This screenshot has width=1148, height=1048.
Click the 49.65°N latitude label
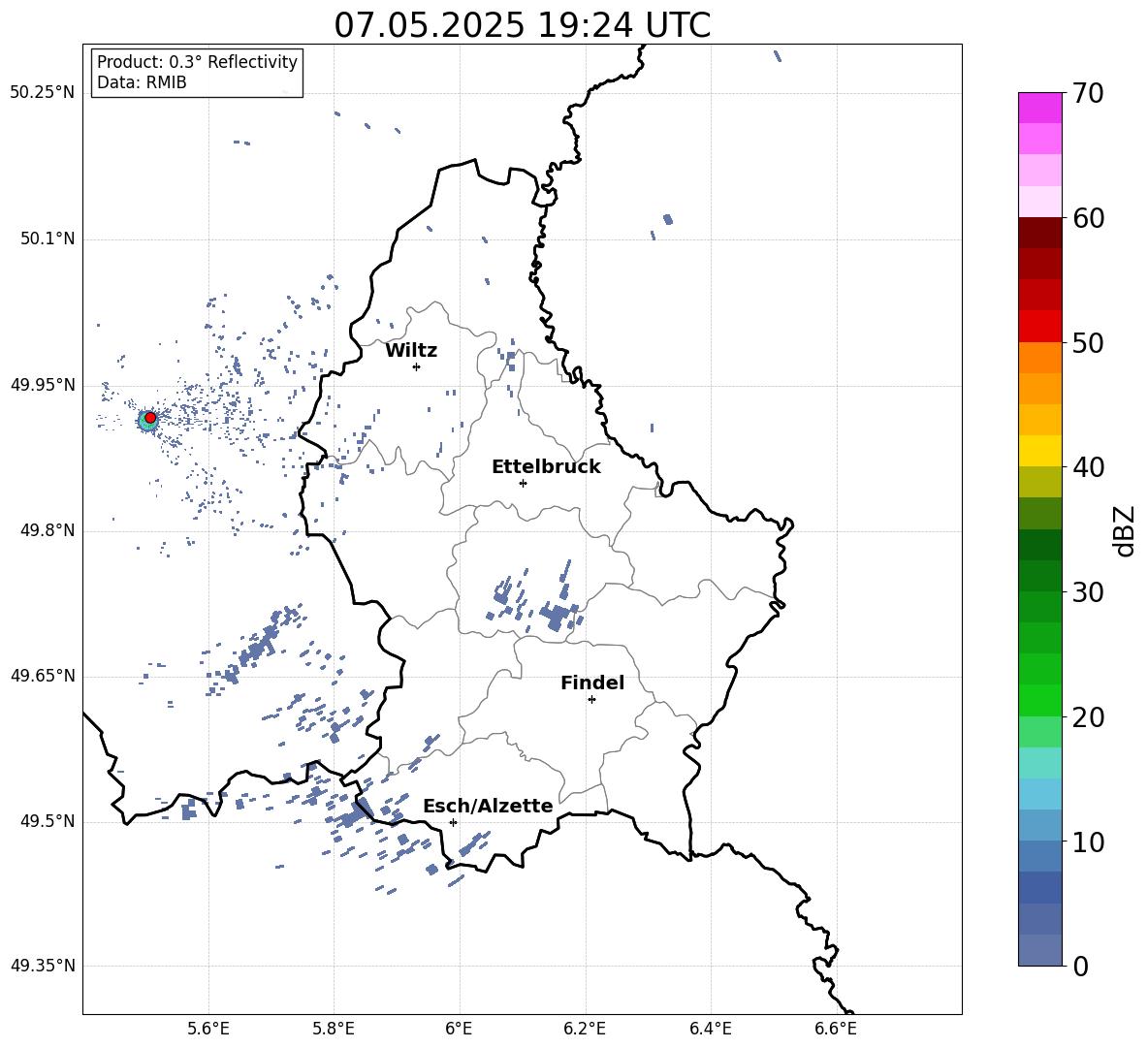click(x=42, y=675)
